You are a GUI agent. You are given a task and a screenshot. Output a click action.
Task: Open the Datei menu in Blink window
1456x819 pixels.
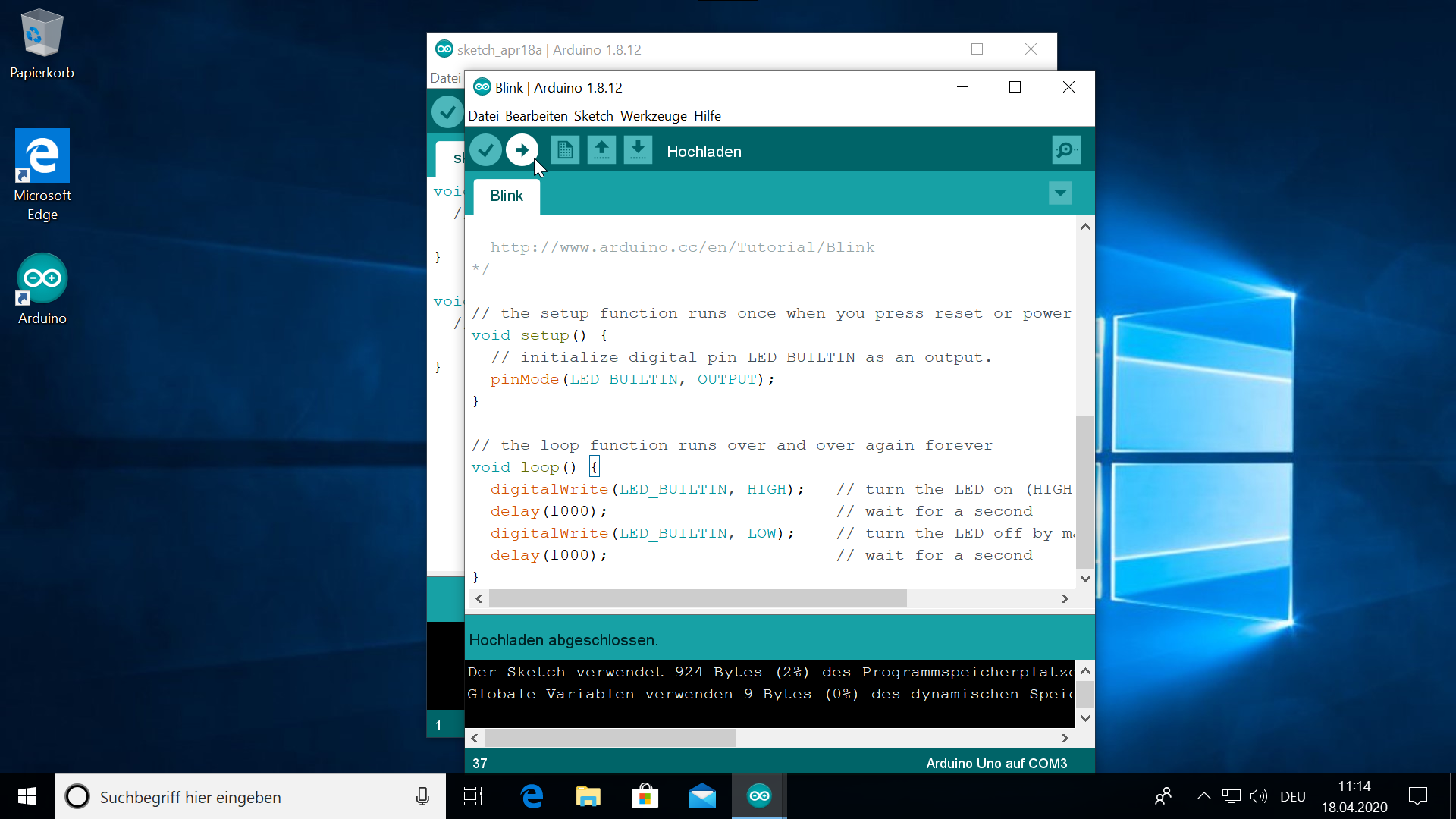[484, 116]
